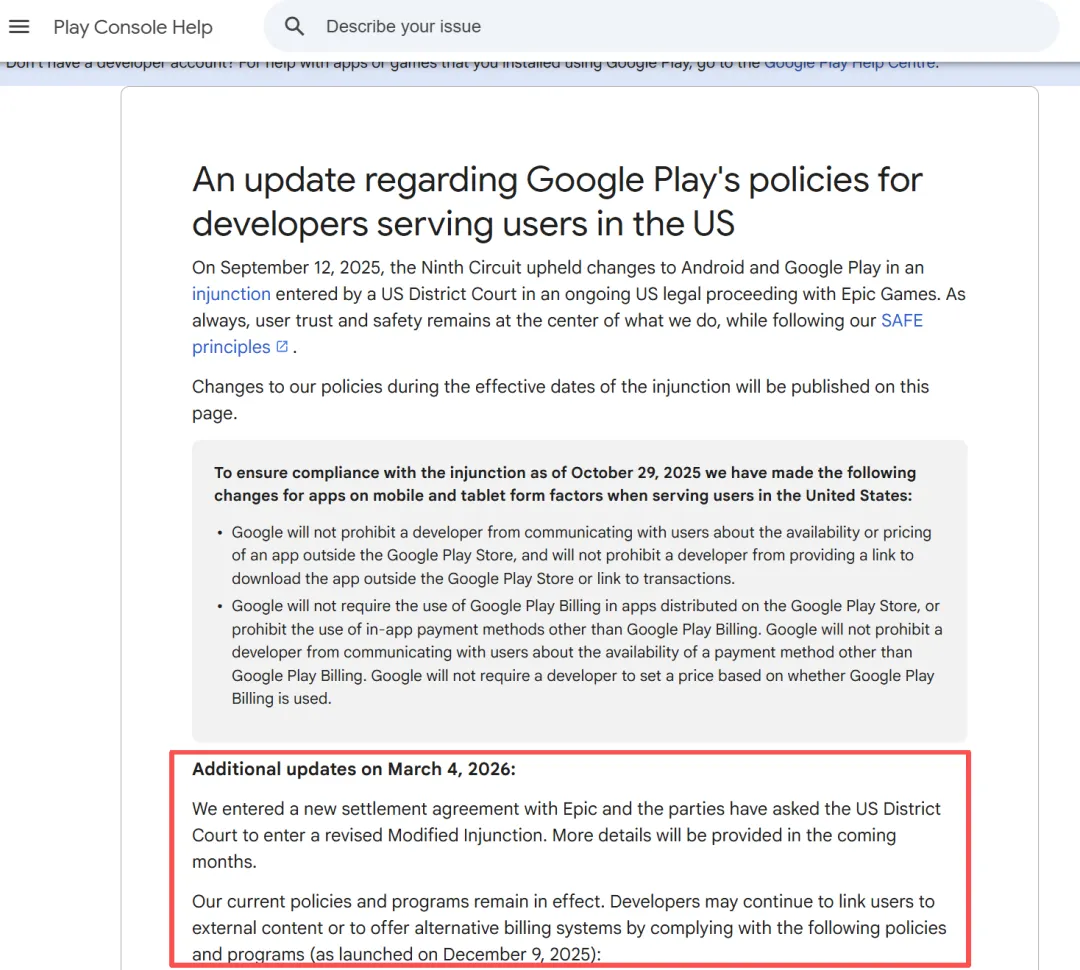Open the Google Play Help Centre link
The height and width of the screenshot is (970, 1080).
coord(849,63)
